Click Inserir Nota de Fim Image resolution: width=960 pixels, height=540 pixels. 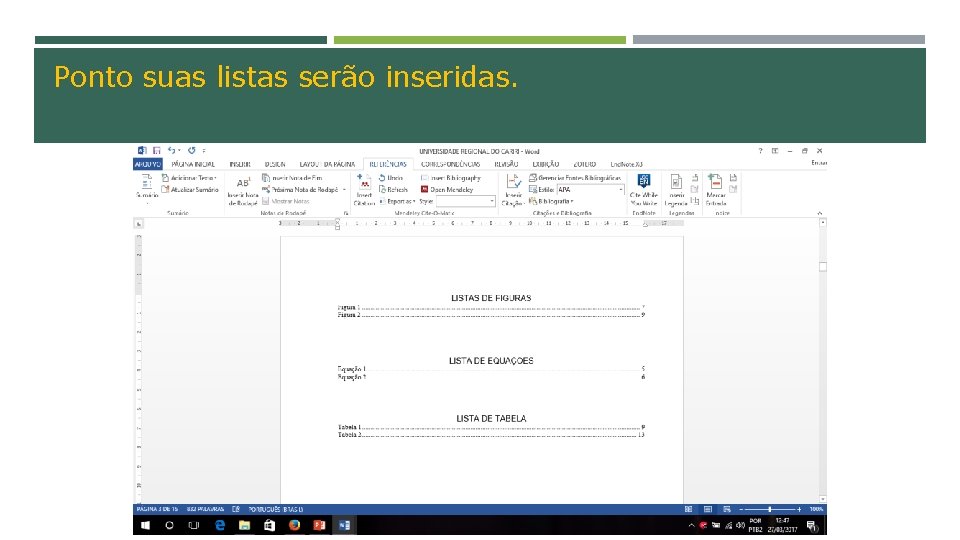click(x=292, y=178)
